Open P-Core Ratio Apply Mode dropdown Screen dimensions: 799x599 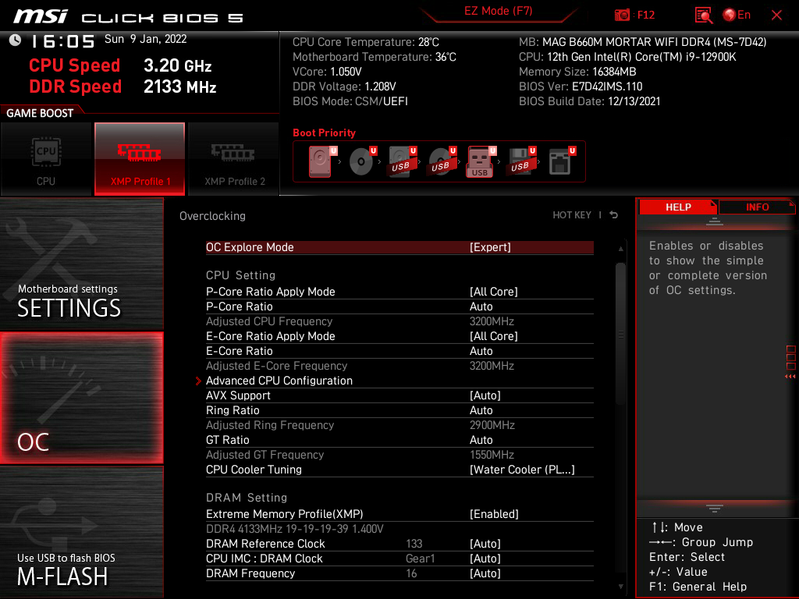[400, 292]
